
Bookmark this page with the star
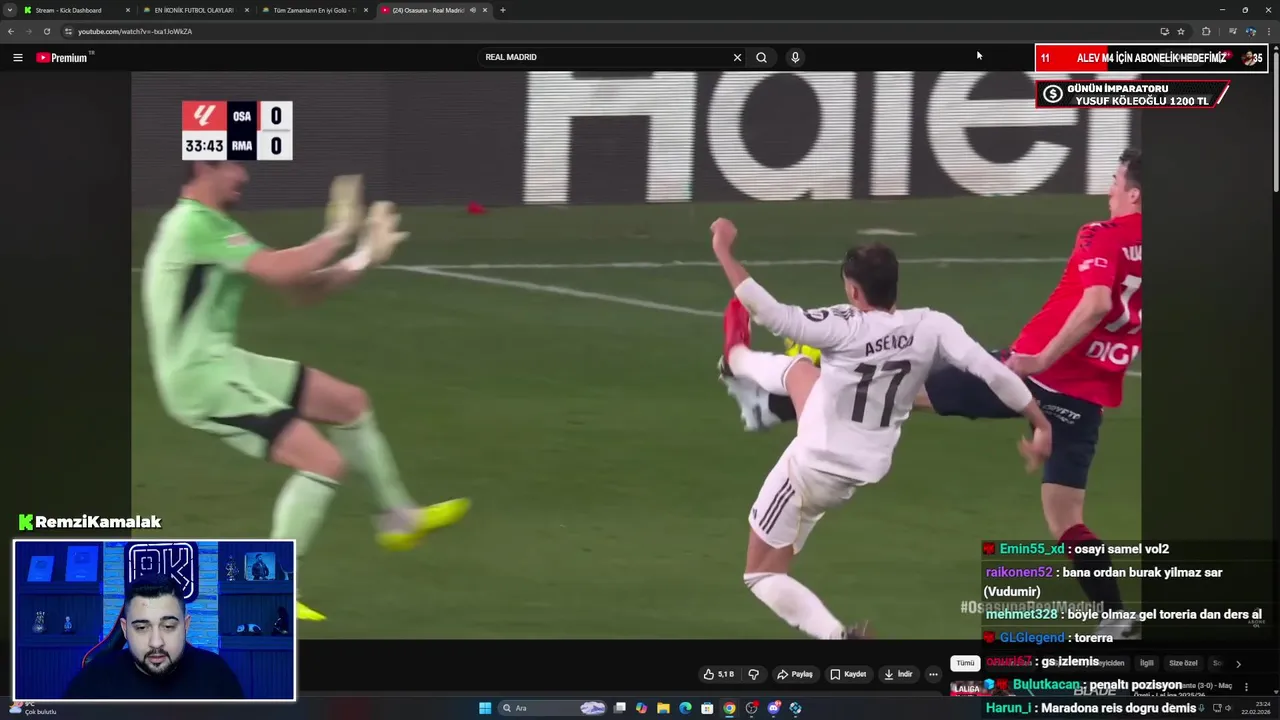[x=1181, y=31]
